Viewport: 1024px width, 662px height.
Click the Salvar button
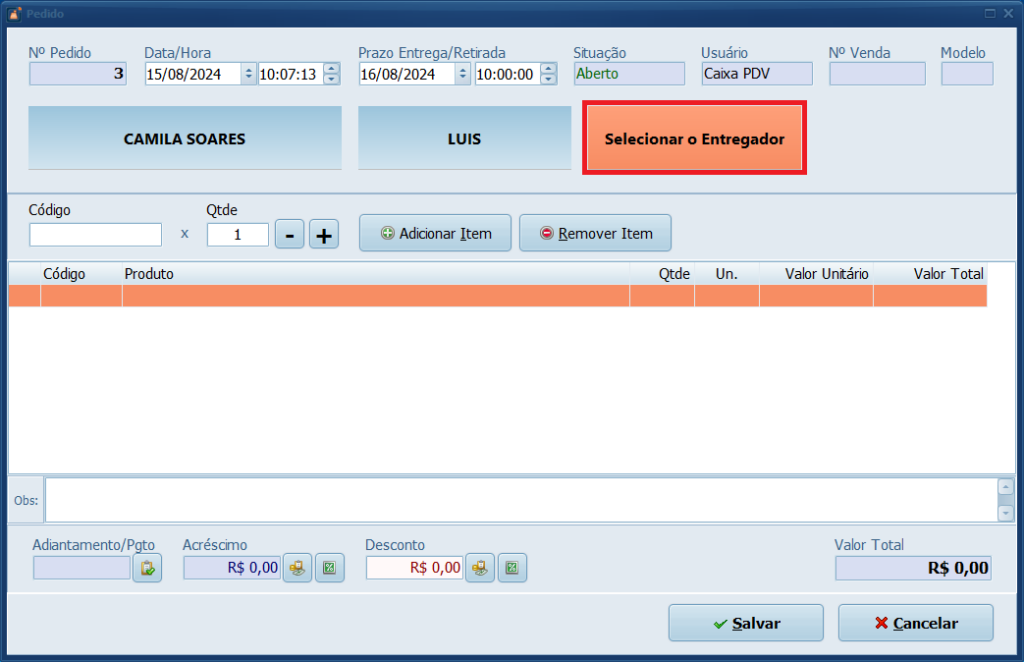click(x=745, y=623)
